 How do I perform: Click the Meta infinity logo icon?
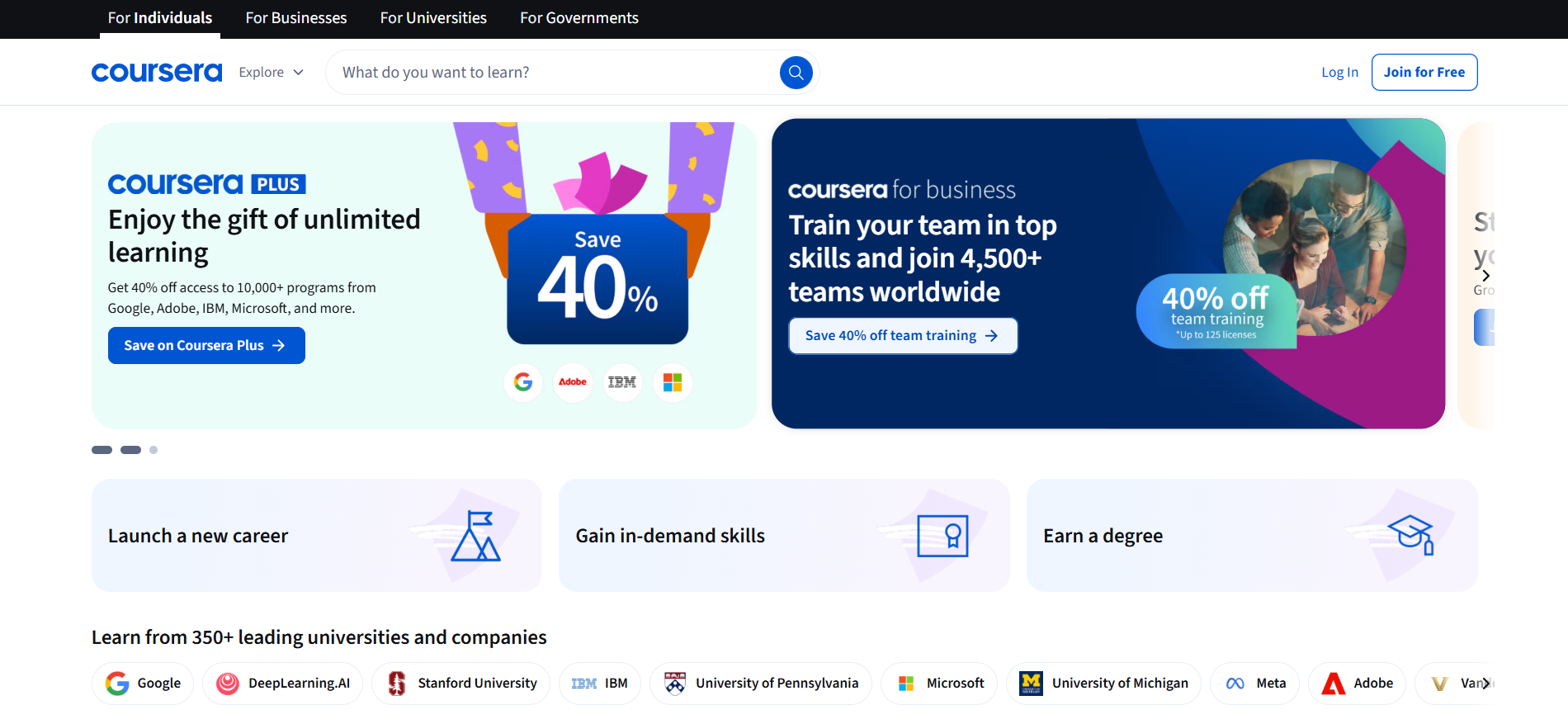[x=1235, y=684]
